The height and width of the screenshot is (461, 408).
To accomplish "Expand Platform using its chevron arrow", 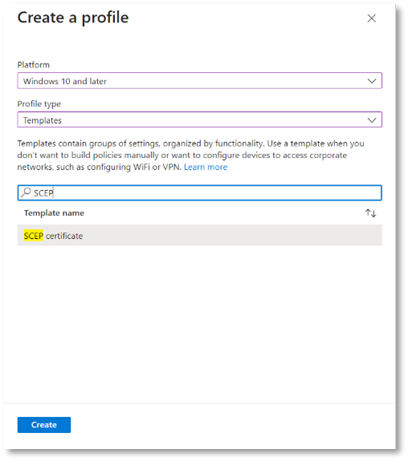I will 372,81.
